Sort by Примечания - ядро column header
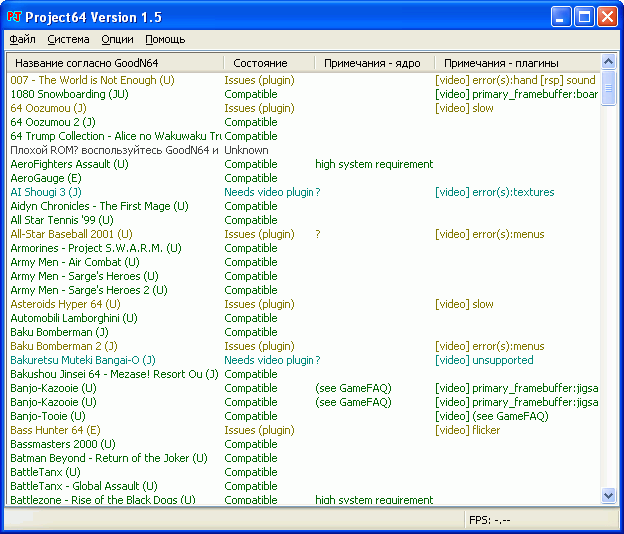The height and width of the screenshot is (534, 624). [x=374, y=63]
